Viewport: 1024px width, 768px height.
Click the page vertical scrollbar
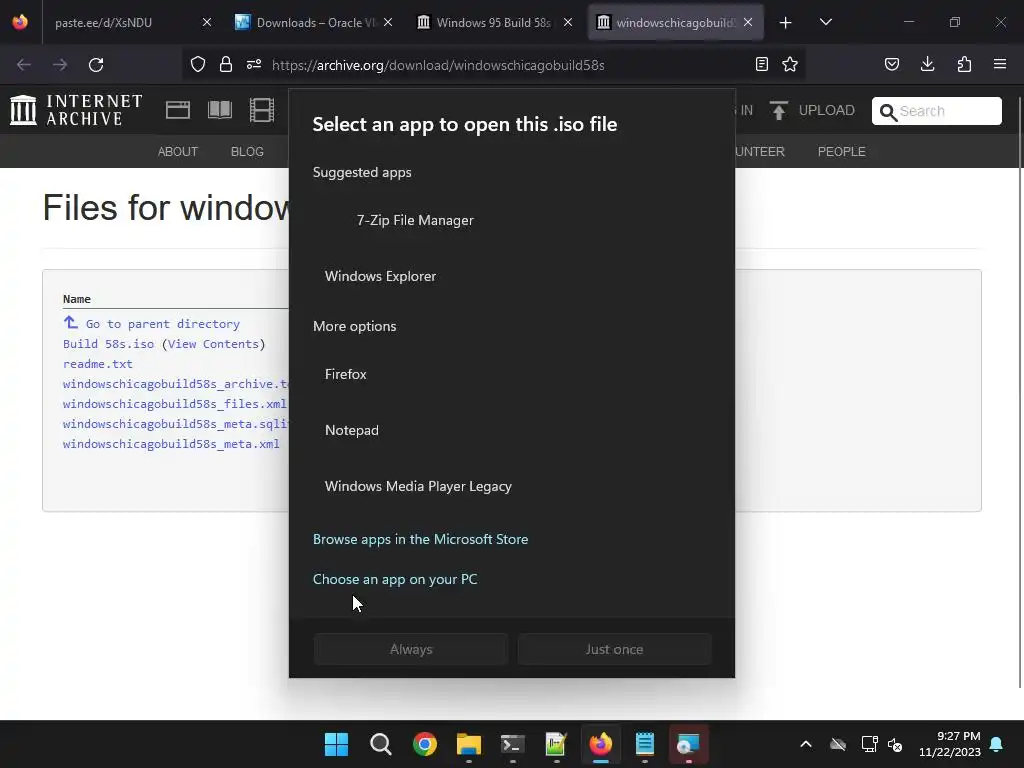(1019, 392)
